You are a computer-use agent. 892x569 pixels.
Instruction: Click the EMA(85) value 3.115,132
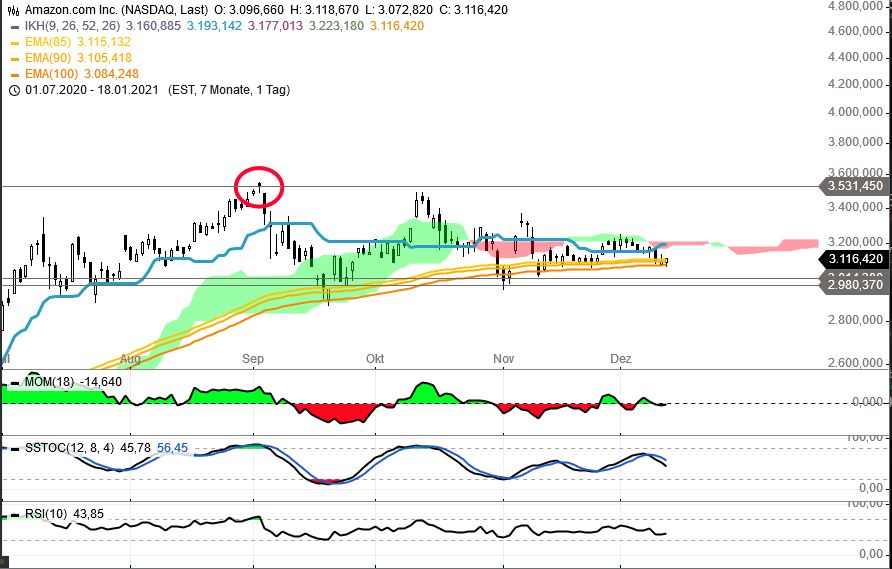pos(104,42)
